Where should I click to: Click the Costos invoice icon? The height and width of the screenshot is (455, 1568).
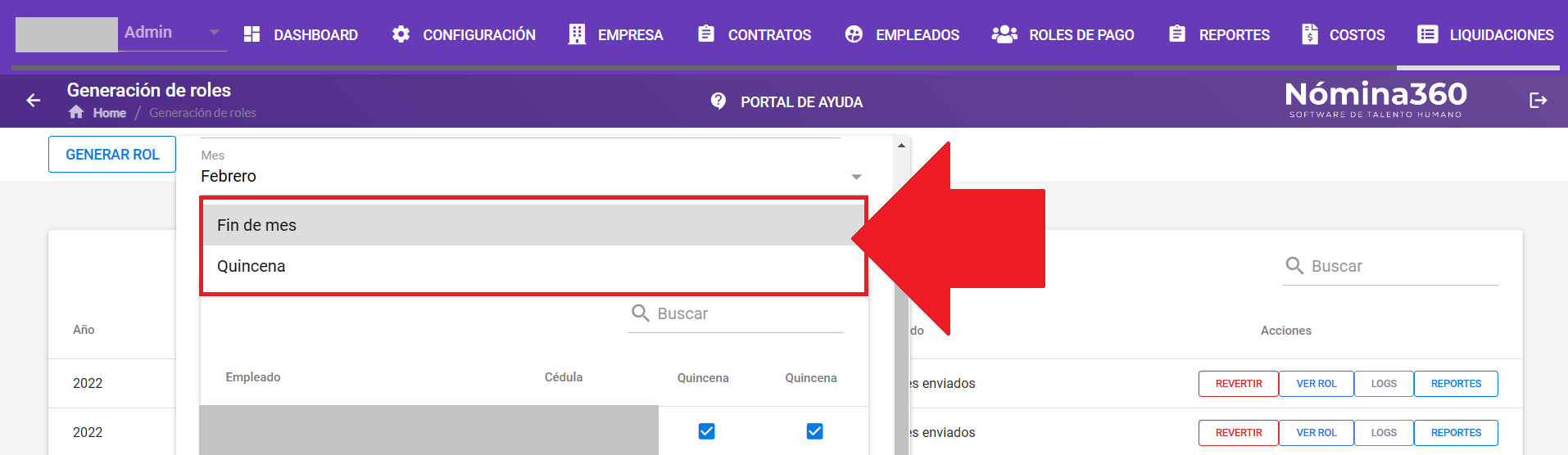pos(1310,34)
